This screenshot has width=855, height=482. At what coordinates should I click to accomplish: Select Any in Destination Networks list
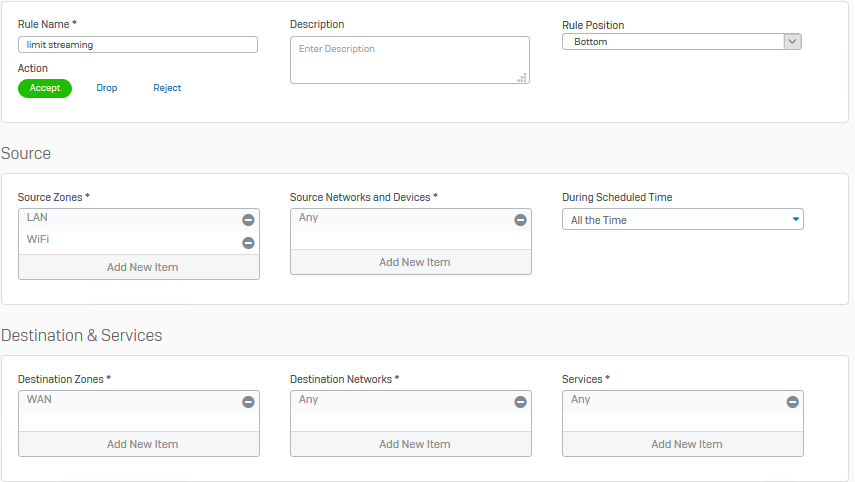click(x=411, y=402)
